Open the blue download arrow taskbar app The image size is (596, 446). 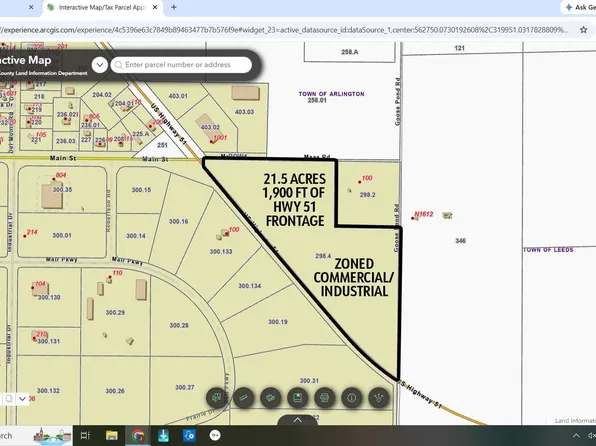click(163, 435)
